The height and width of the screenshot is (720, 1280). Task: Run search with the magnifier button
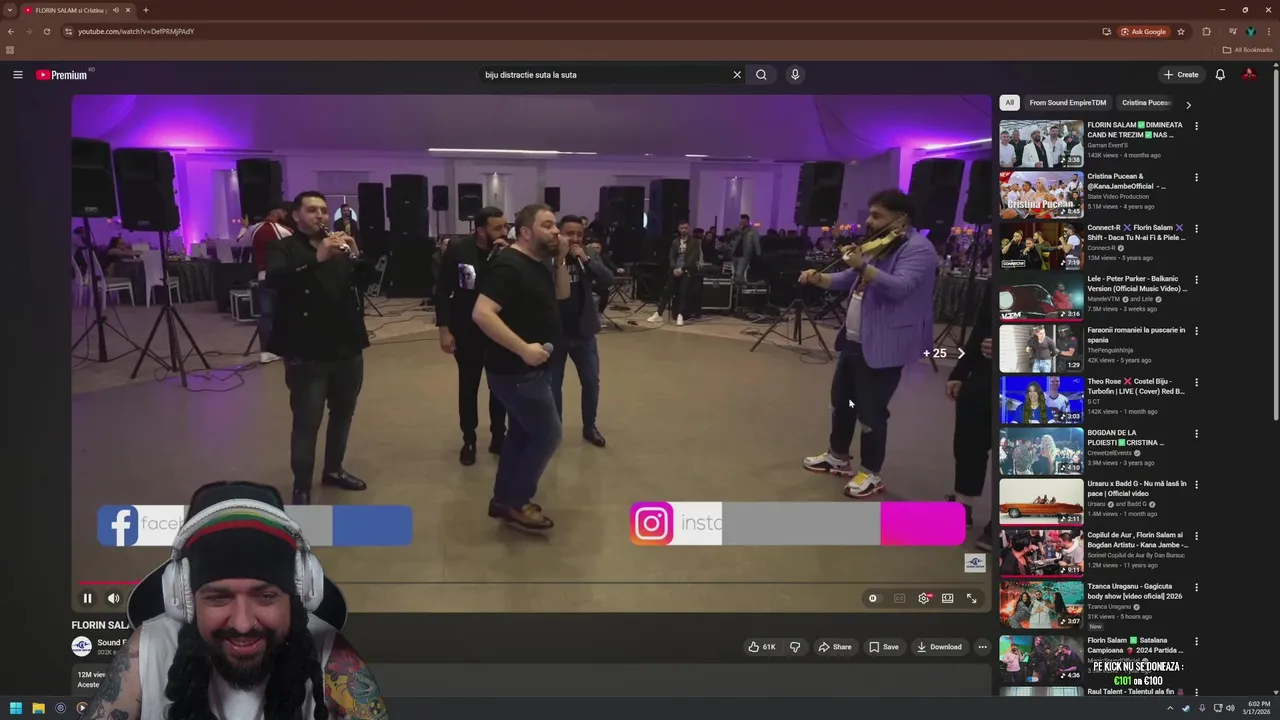761,75
